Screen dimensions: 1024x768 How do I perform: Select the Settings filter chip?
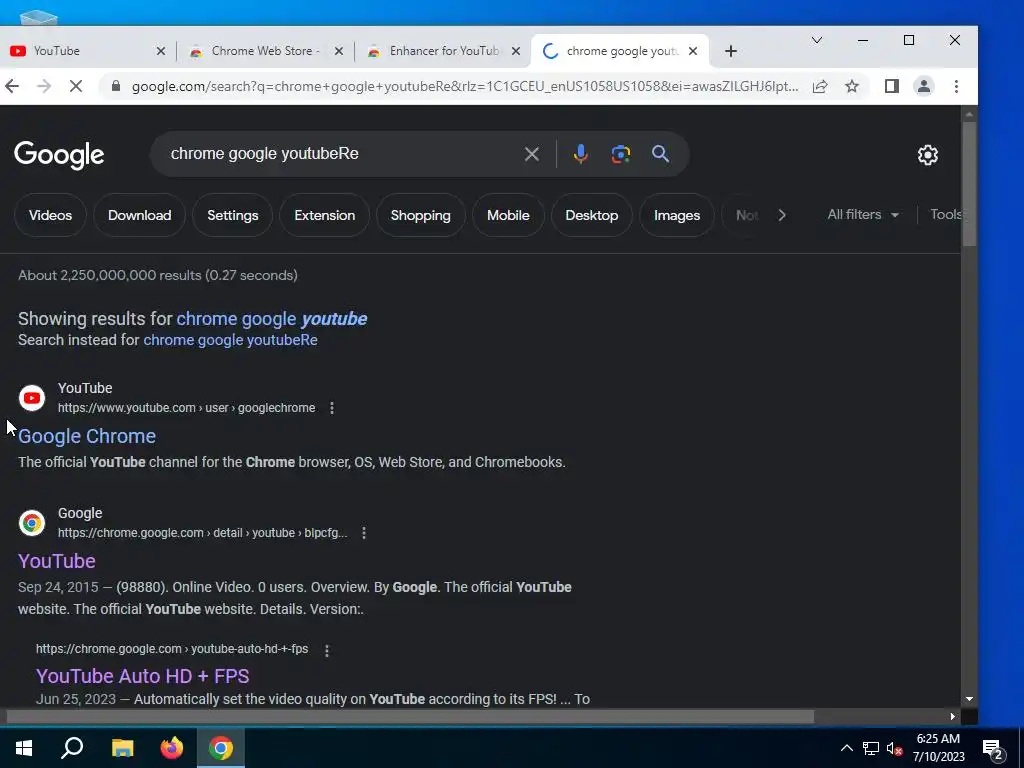(232, 215)
